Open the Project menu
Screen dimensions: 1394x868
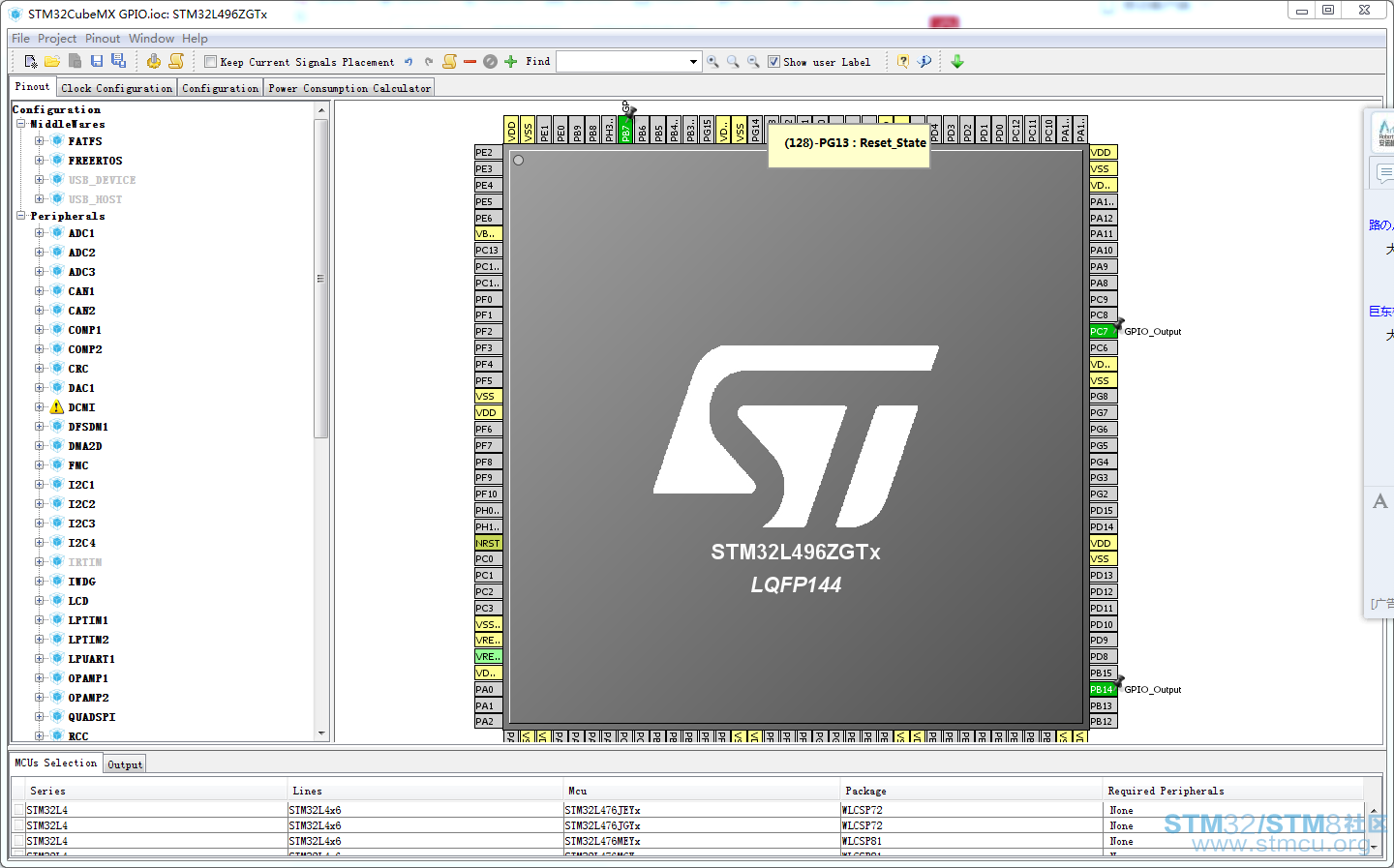[57, 39]
